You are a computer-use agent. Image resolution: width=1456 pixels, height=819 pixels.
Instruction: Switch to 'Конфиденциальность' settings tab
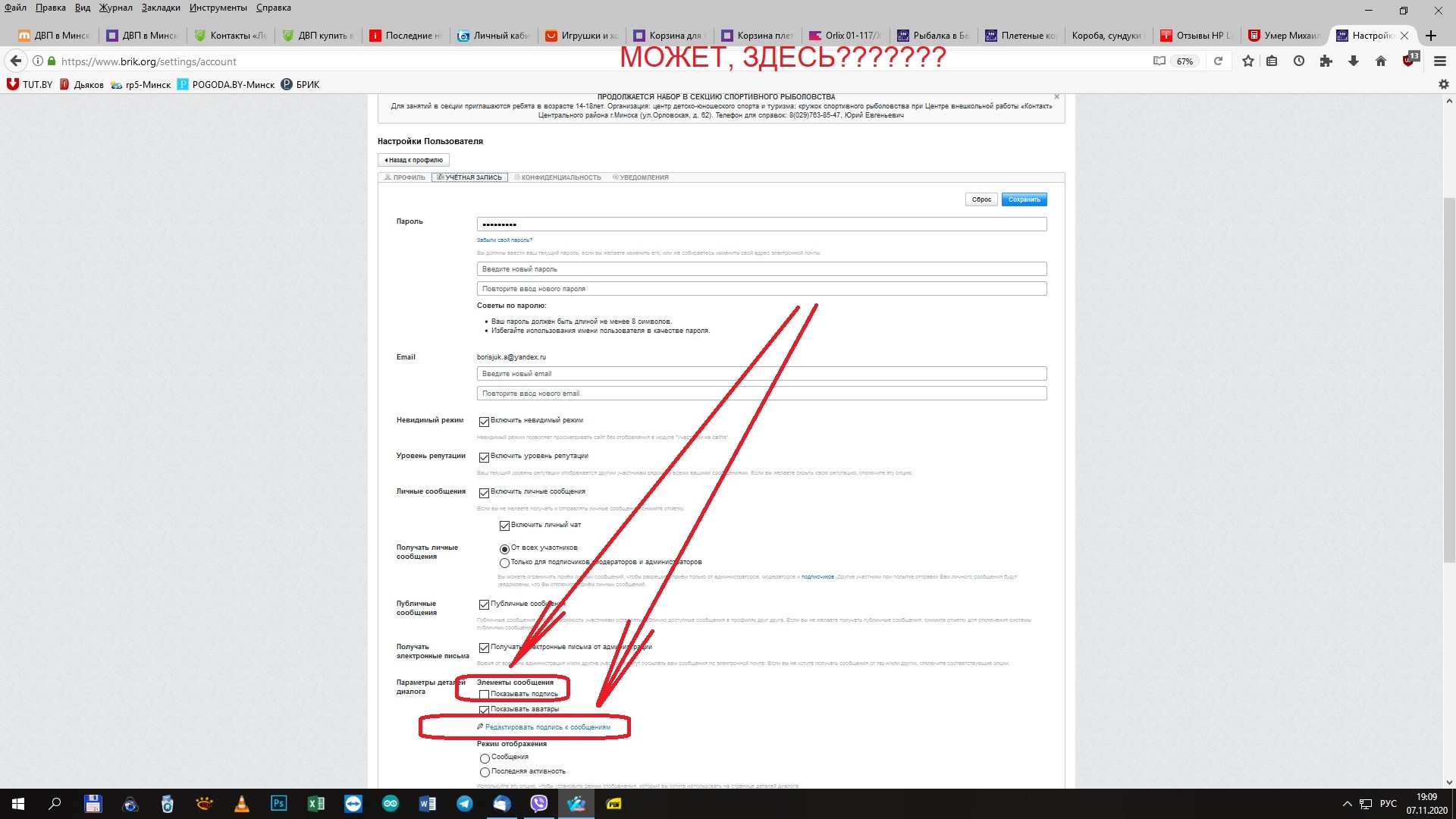[x=560, y=177]
